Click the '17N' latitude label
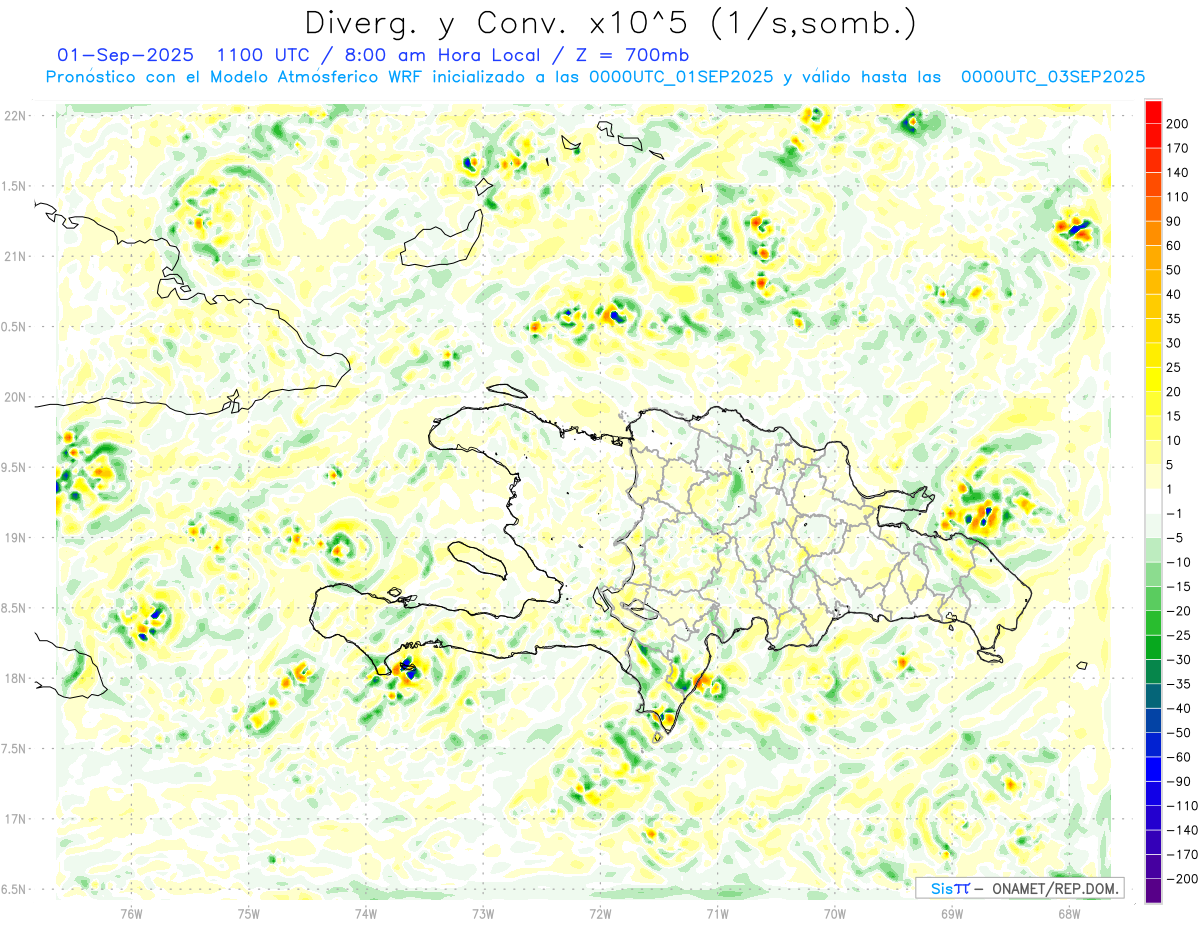The image size is (1200, 927). tap(15, 819)
